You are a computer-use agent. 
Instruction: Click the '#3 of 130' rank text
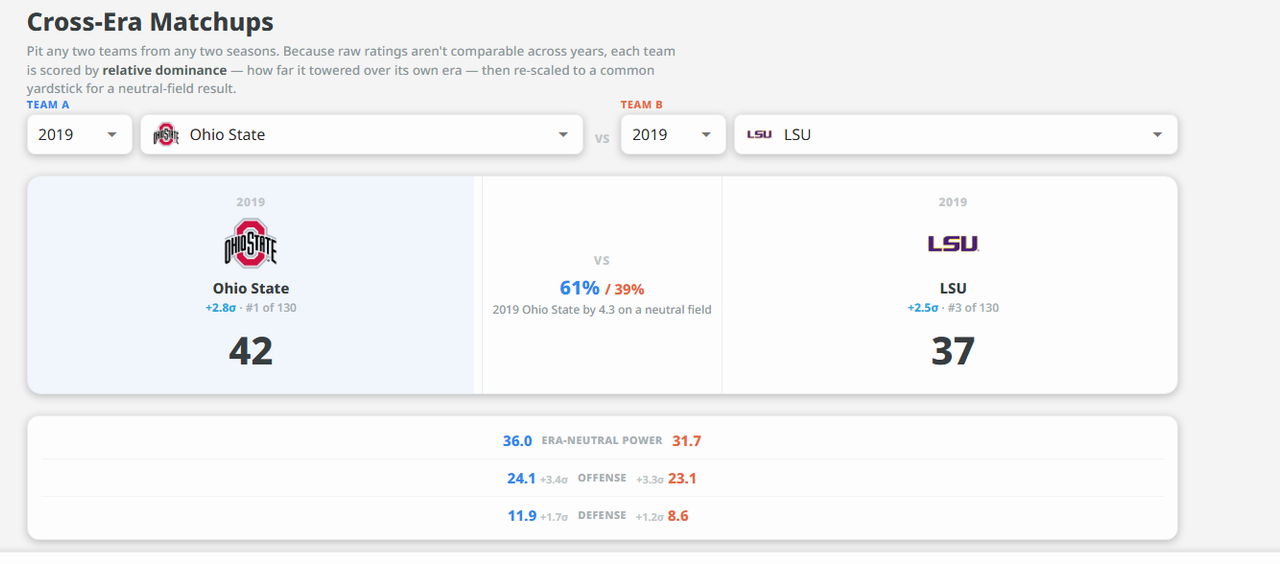pyautogui.click(x=972, y=307)
